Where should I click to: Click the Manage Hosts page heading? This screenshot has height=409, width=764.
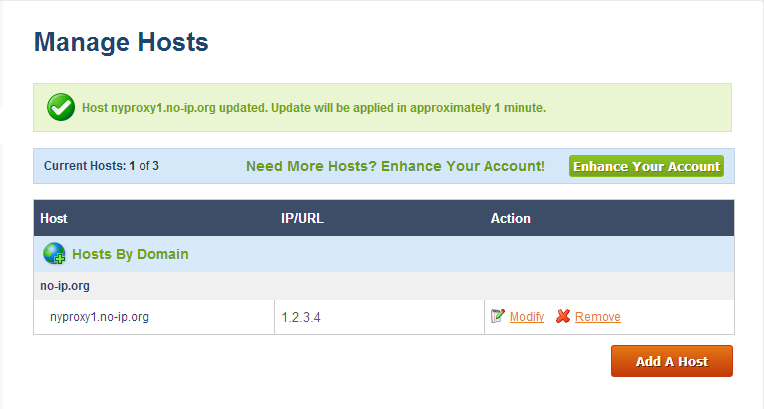[121, 42]
